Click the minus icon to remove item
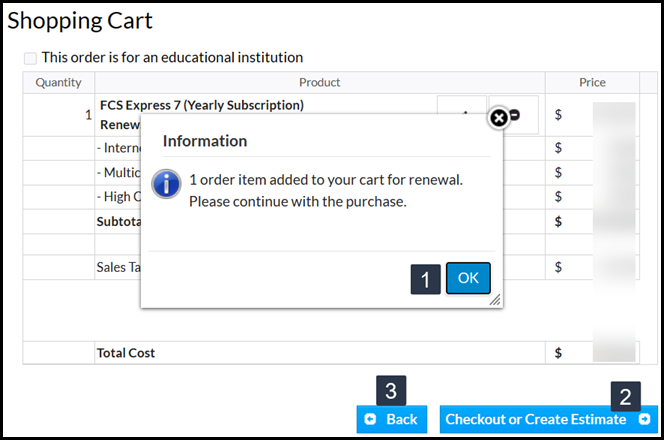 coord(514,116)
